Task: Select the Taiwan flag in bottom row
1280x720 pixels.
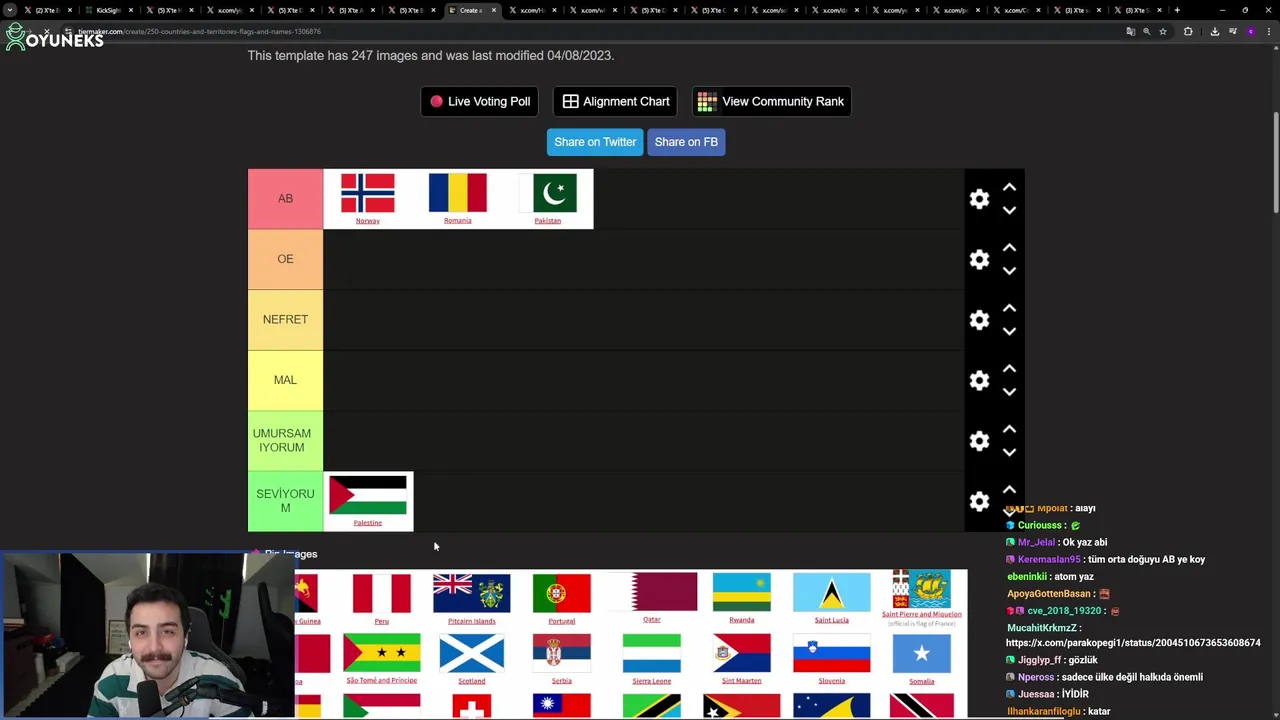Action: pos(561,706)
